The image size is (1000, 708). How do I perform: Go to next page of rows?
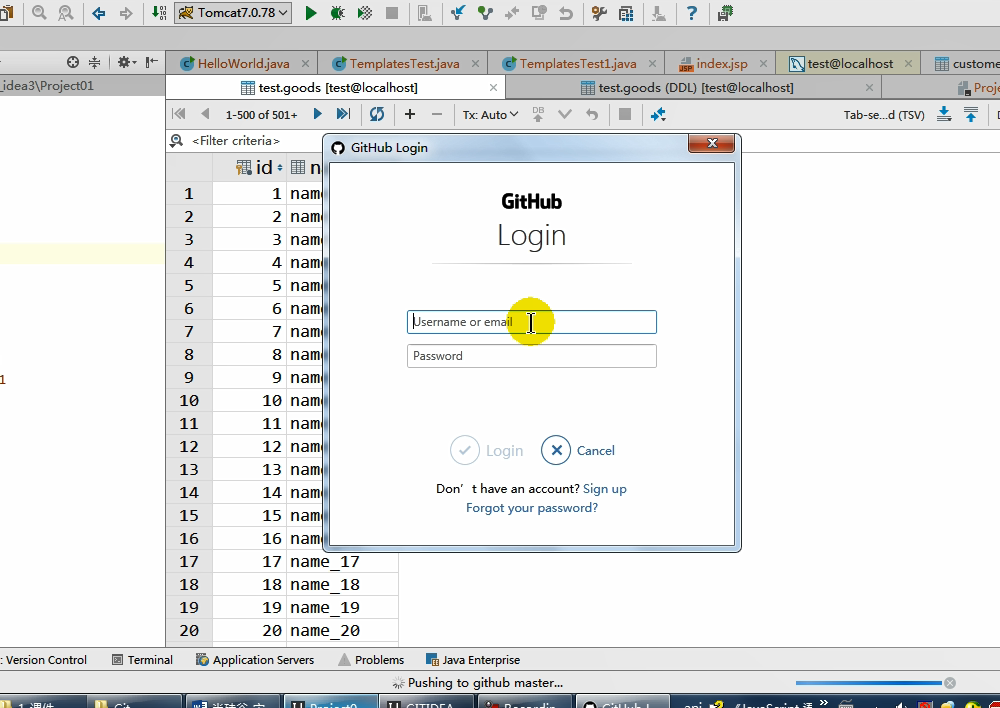[317, 114]
